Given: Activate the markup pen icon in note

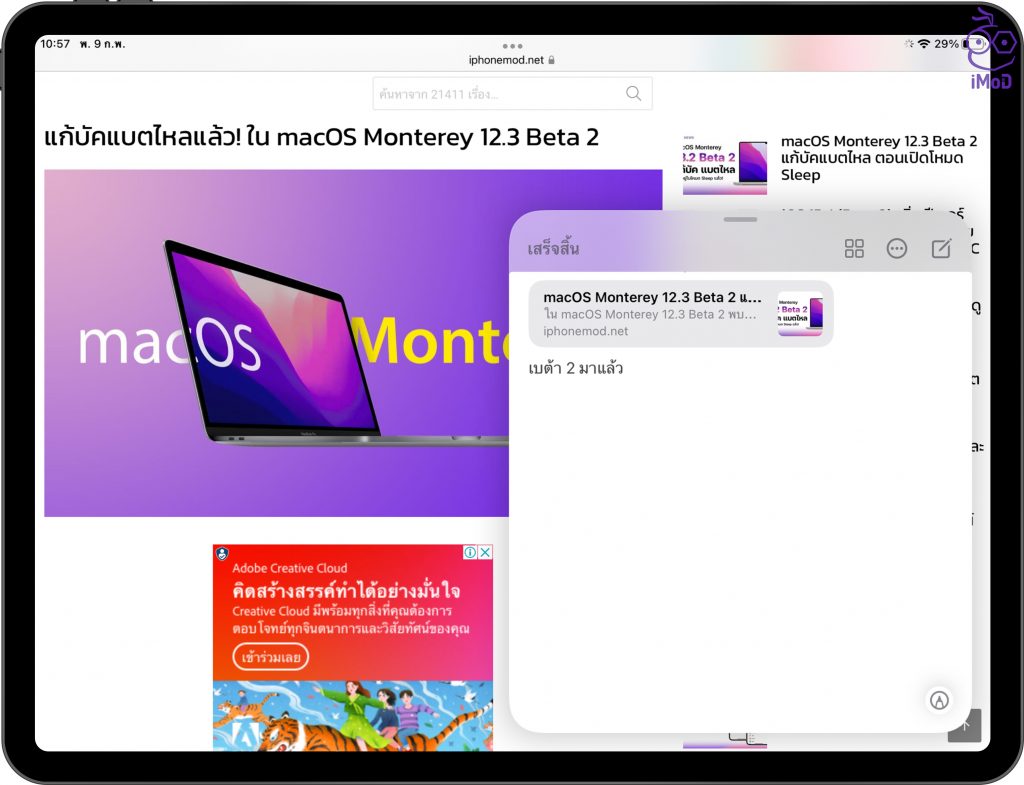Looking at the screenshot, I should click(x=939, y=700).
